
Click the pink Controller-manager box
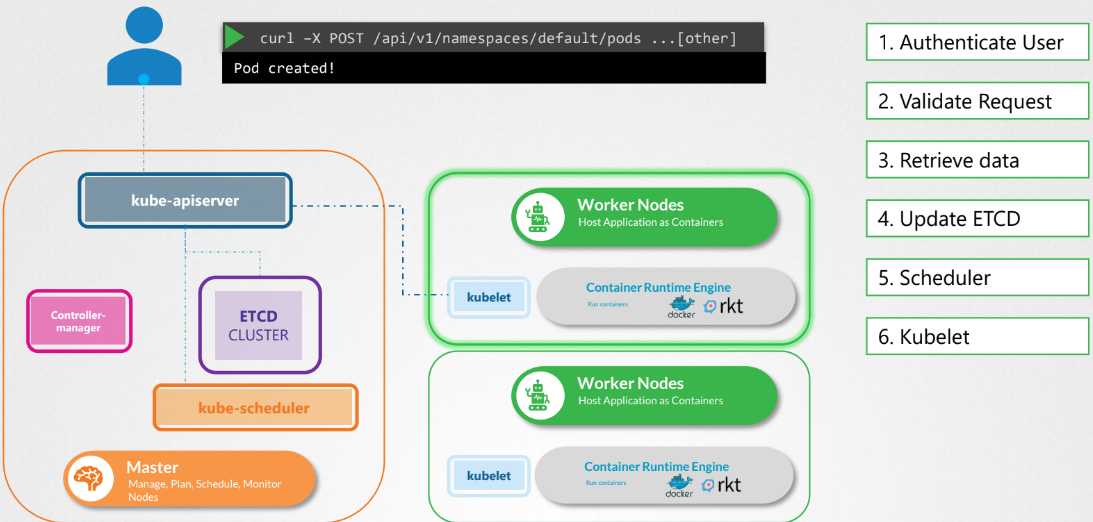[78, 321]
